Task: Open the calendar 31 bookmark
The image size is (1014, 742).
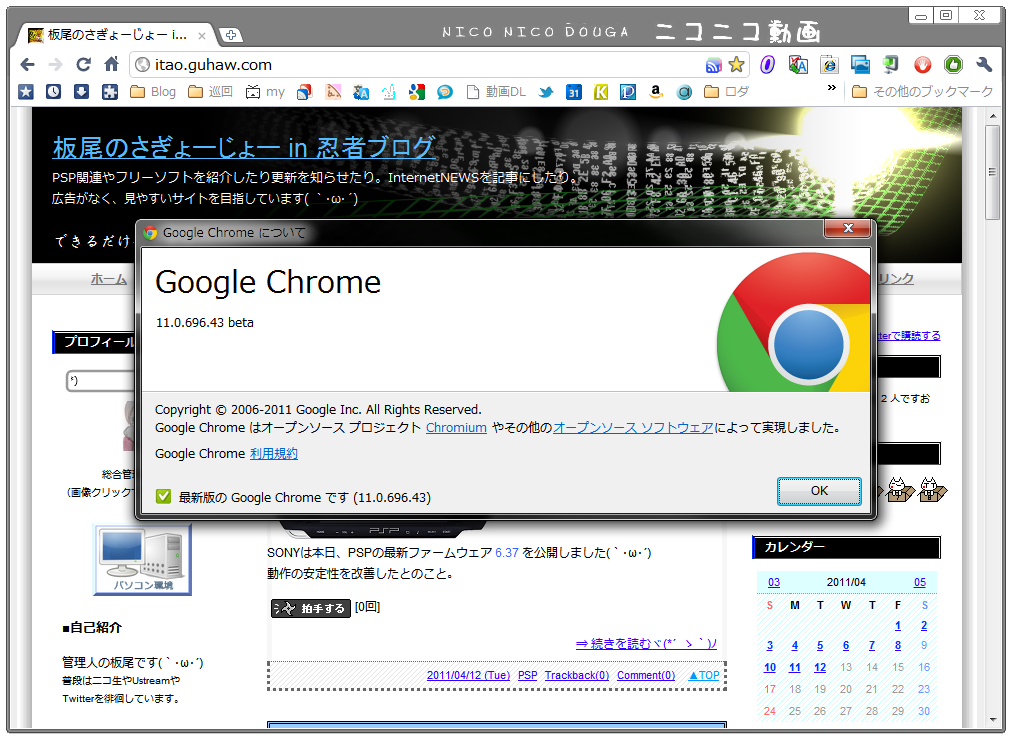Action: pyautogui.click(x=574, y=93)
